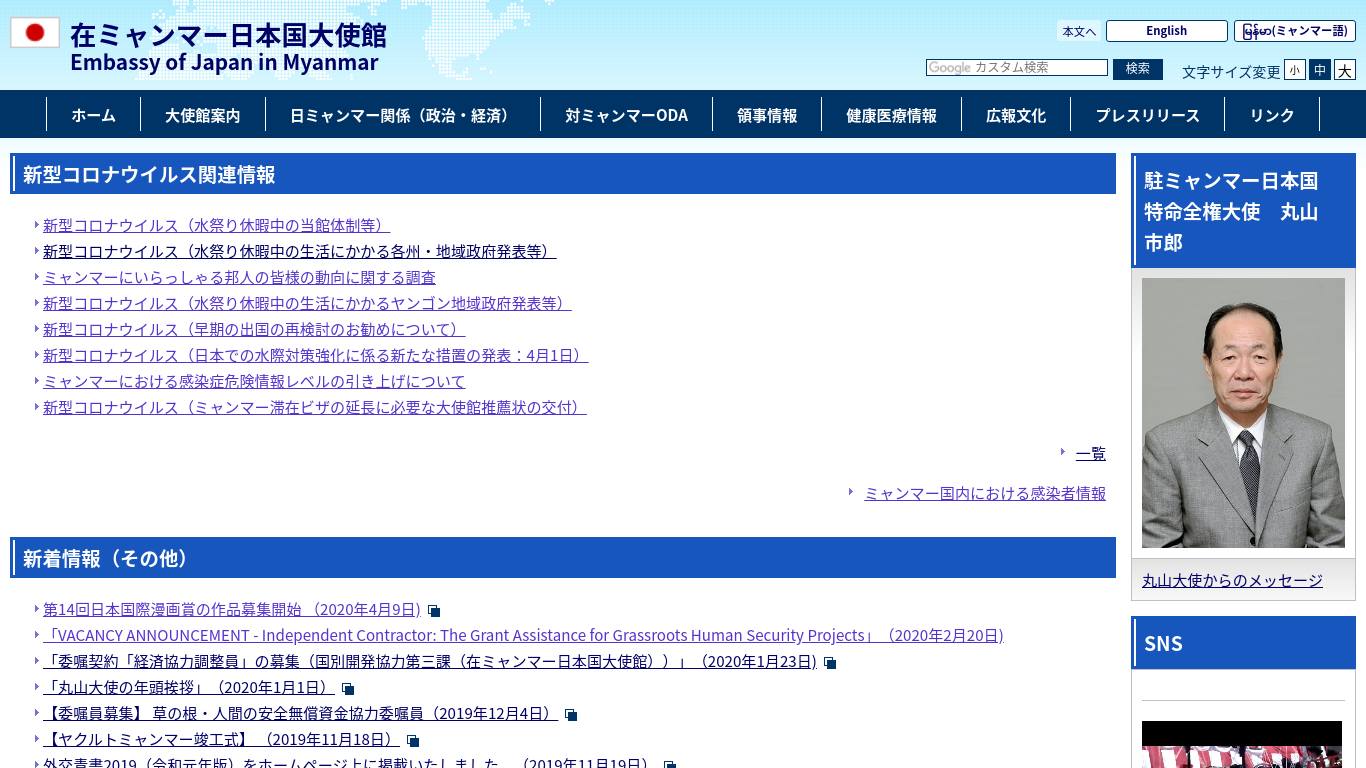Viewport: 1366px width, 768px height.
Task: Open the ホーム menu item
Action: pyautogui.click(x=93, y=115)
